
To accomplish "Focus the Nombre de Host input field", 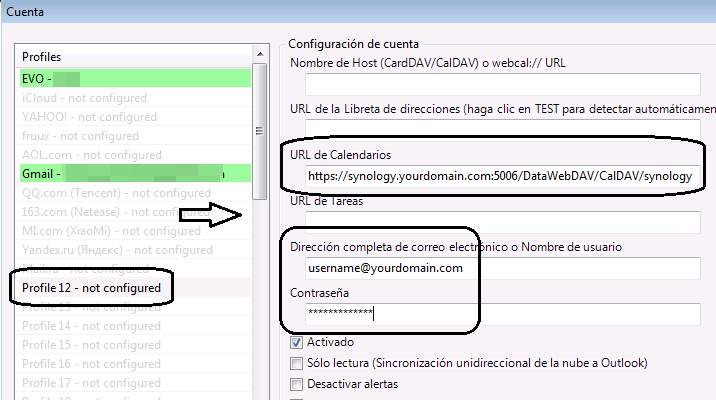I will (x=503, y=84).
